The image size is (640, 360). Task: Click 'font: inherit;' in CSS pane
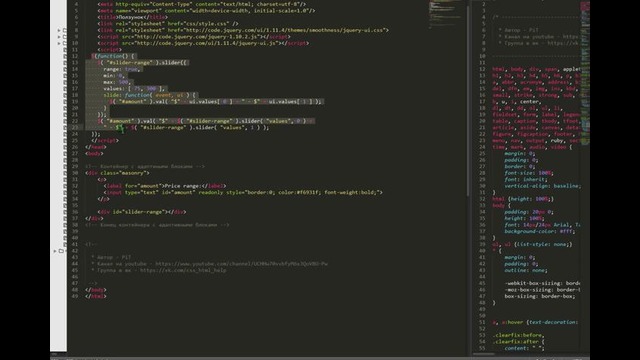pyautogui.click(x=525, y=180)
